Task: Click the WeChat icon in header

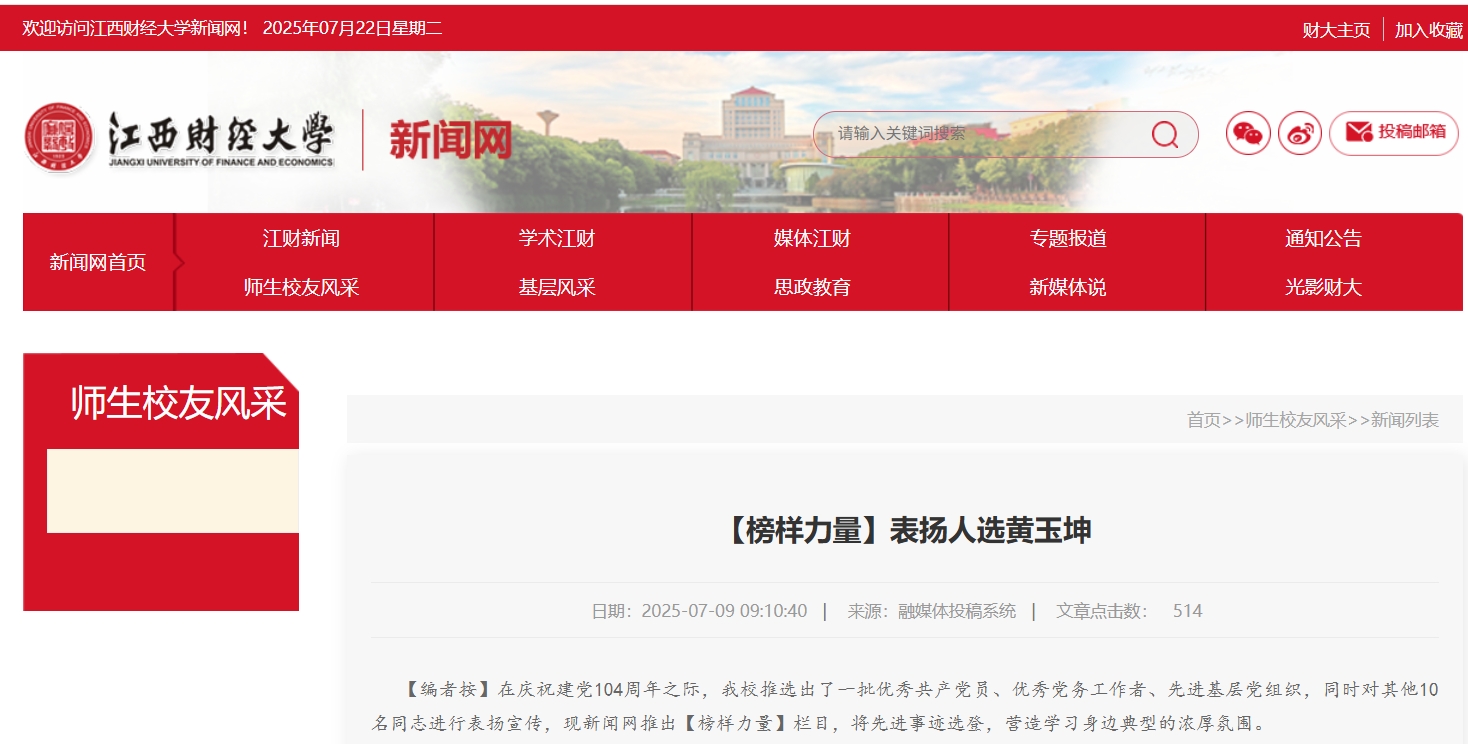Action: click(1248, 133)
